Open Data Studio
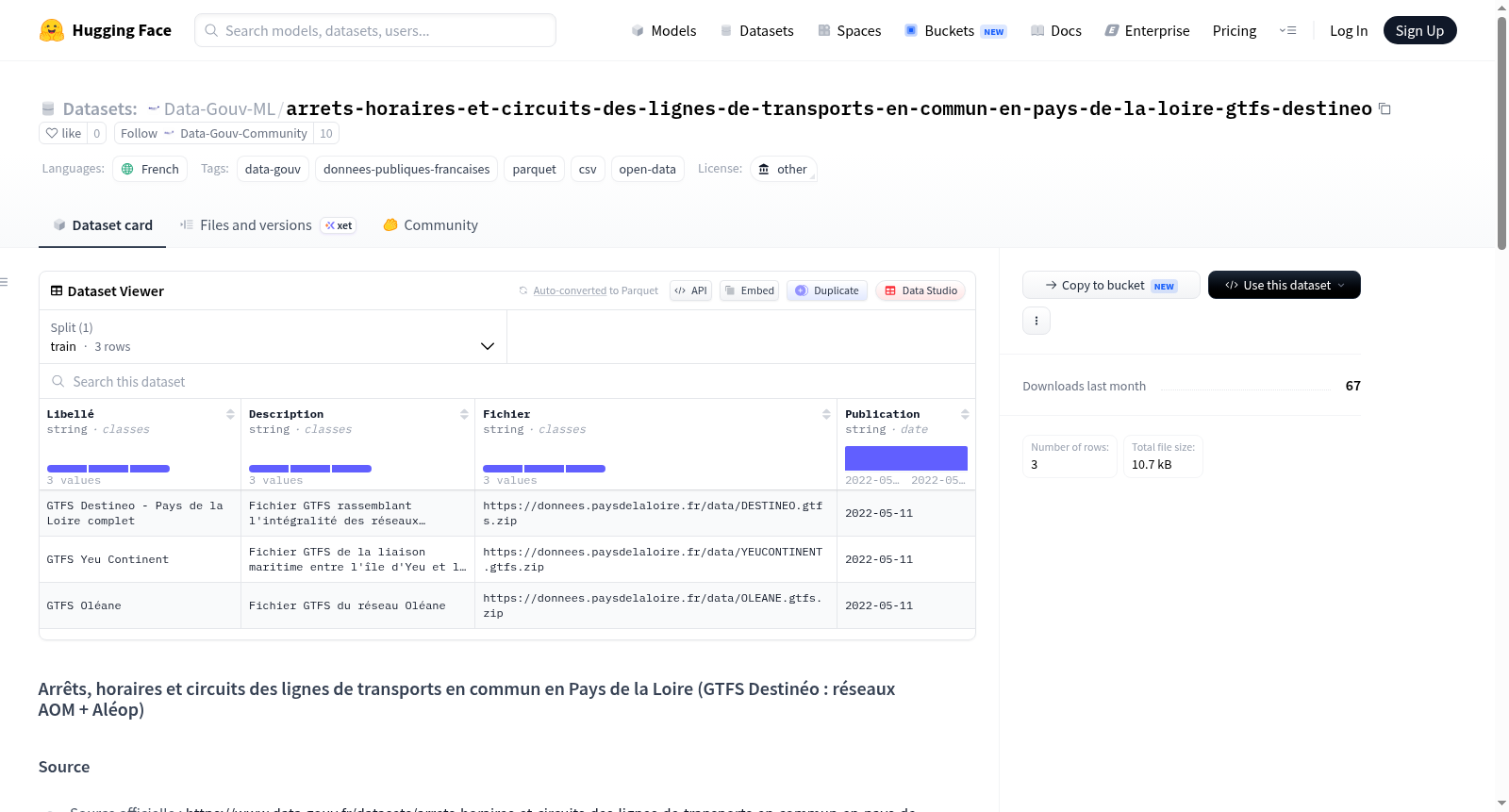The image size is (1509, 812). pyautogui.click(x=920, y=290)
